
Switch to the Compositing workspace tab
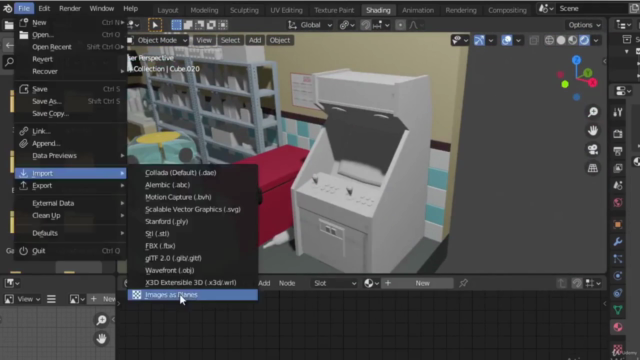point(507,10)
